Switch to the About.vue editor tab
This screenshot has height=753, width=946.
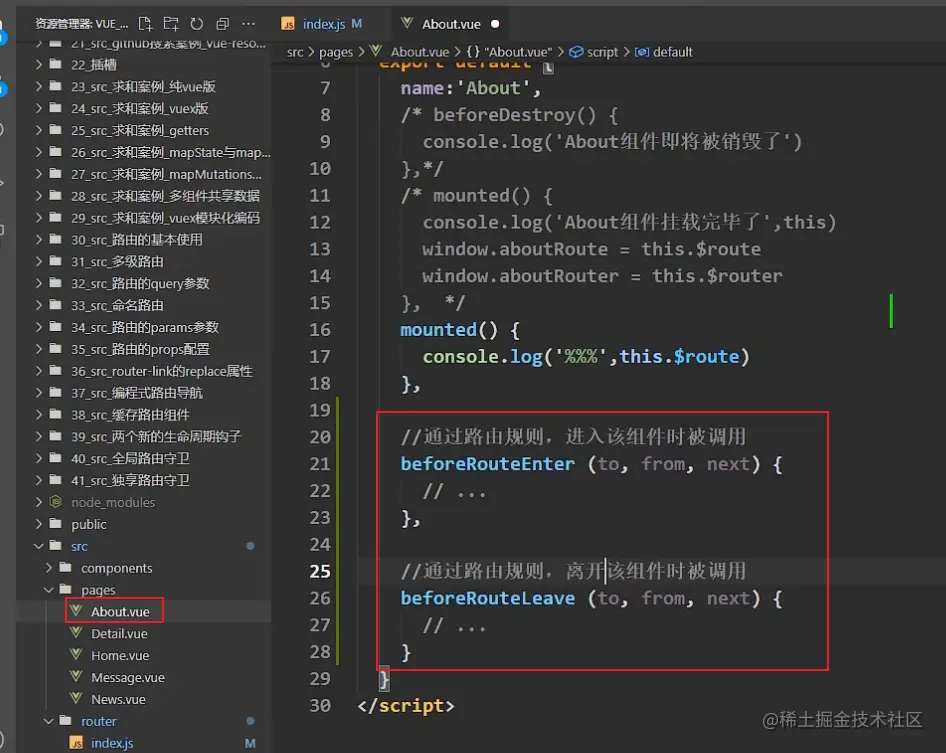pyautogui.click(x=451, y=24)
